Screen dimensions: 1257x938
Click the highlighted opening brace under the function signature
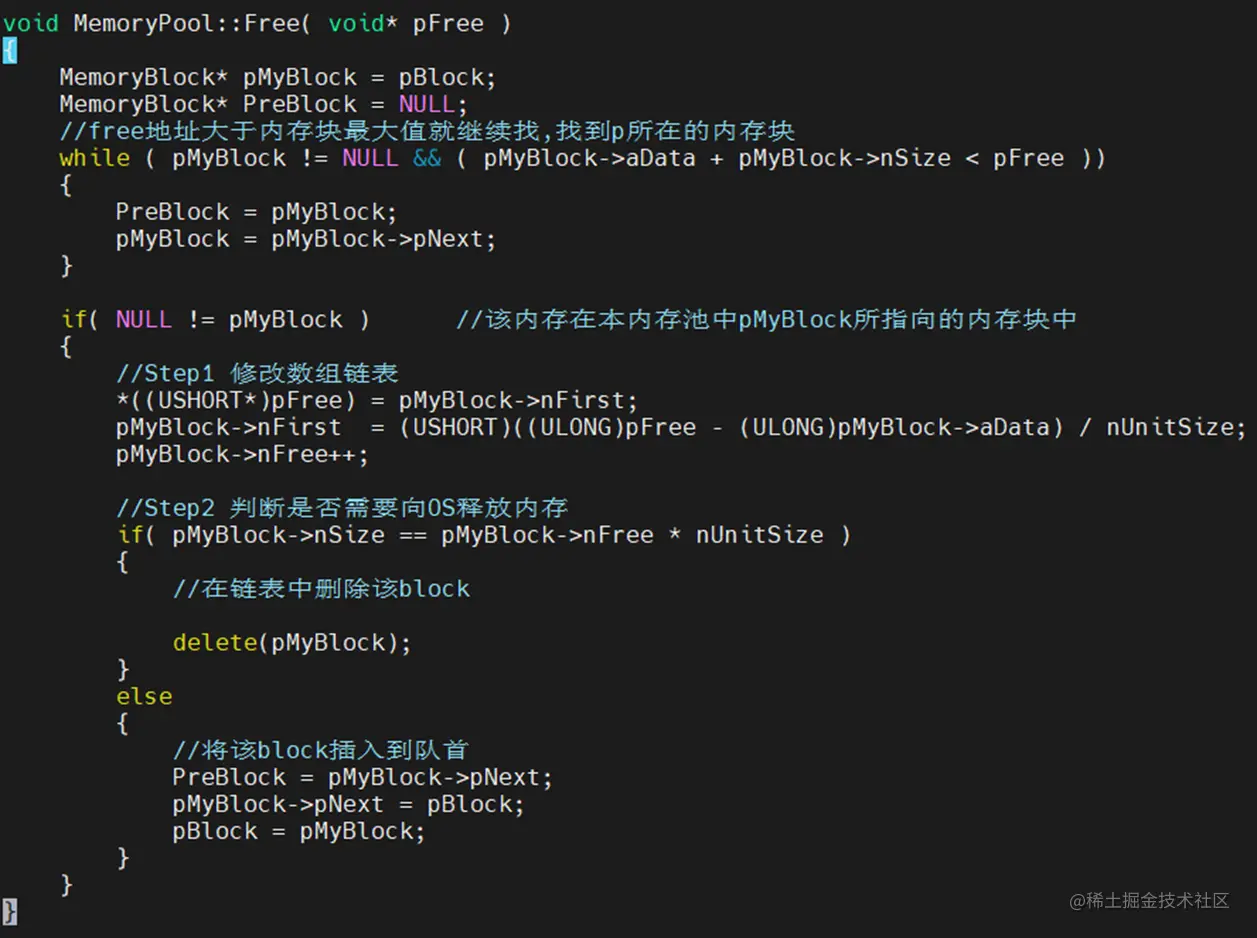(9, 50)
